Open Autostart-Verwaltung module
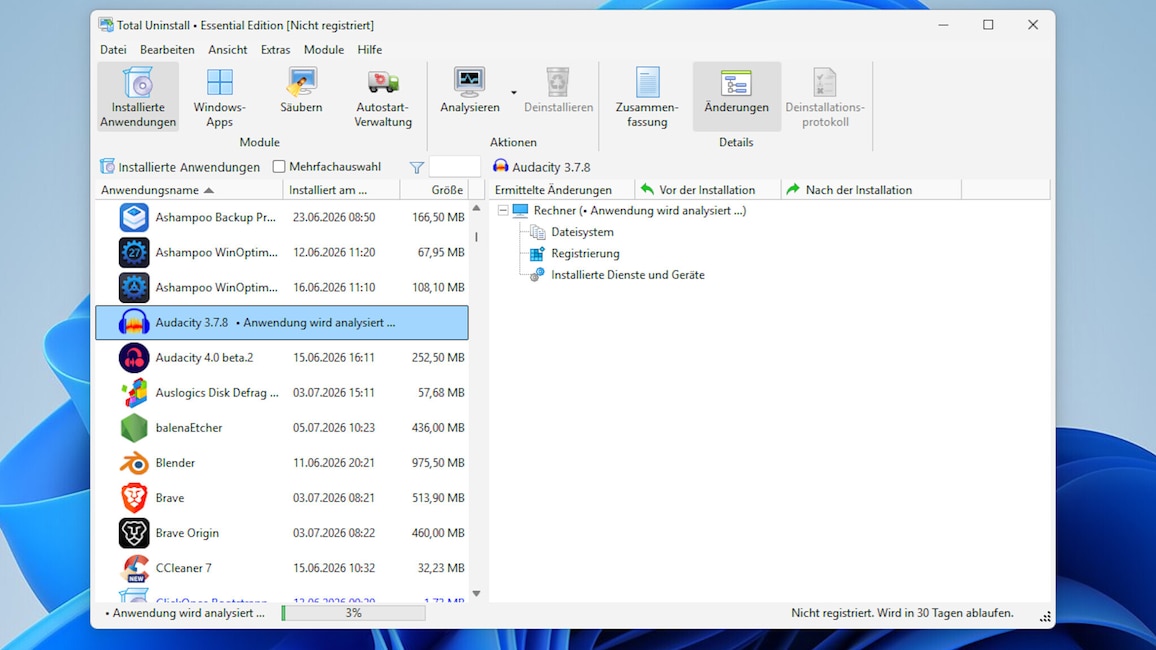Screen dimensions: 1156x650 click(383, 97)
